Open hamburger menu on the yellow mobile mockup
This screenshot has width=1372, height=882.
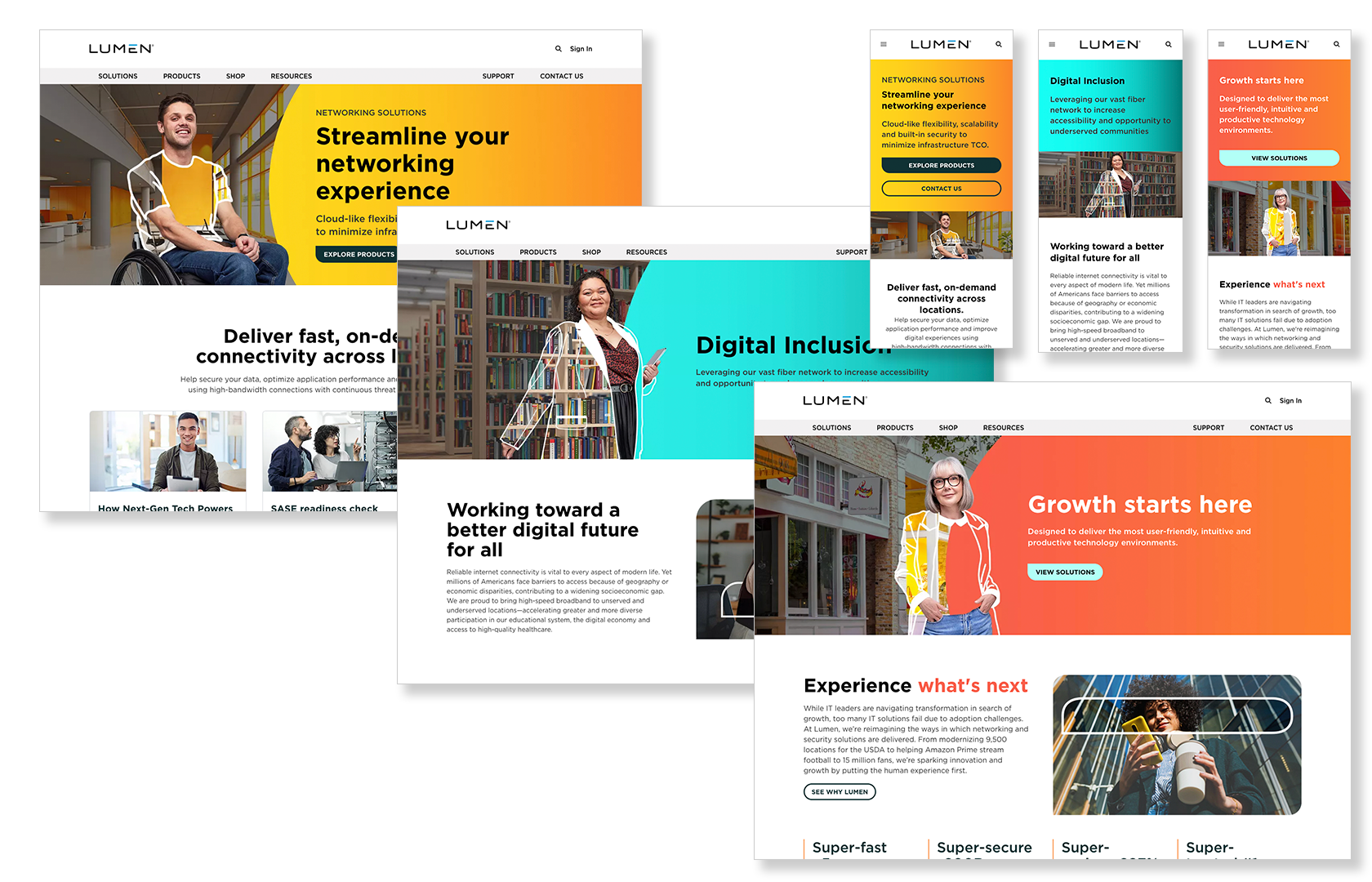pyautogui.click(x=884, y=45)
